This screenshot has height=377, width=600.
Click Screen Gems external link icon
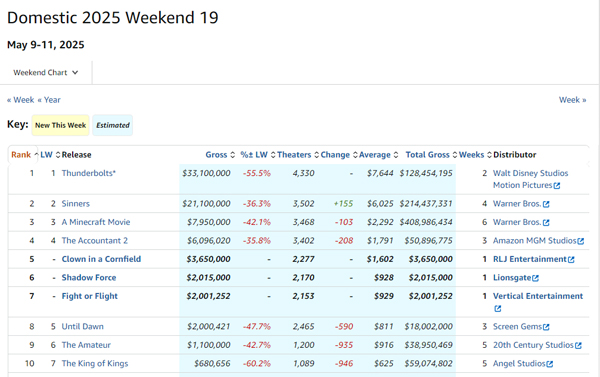click(546, 327)
